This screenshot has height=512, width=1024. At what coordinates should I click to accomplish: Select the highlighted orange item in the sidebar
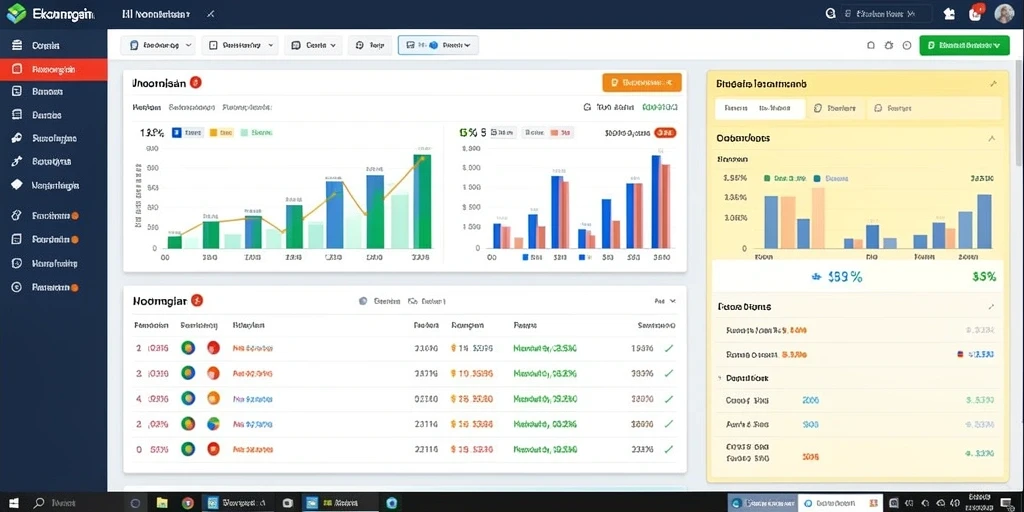[x=54, y=69]
